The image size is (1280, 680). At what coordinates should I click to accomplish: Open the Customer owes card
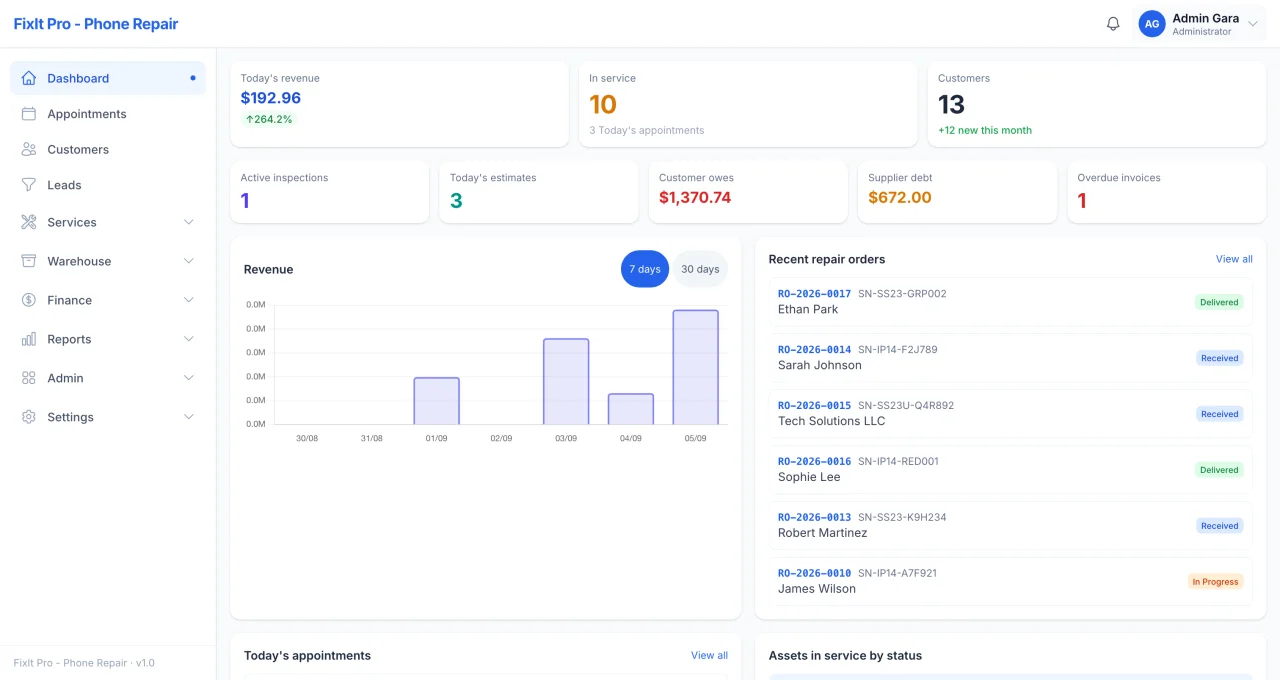(x=748, y=192)
